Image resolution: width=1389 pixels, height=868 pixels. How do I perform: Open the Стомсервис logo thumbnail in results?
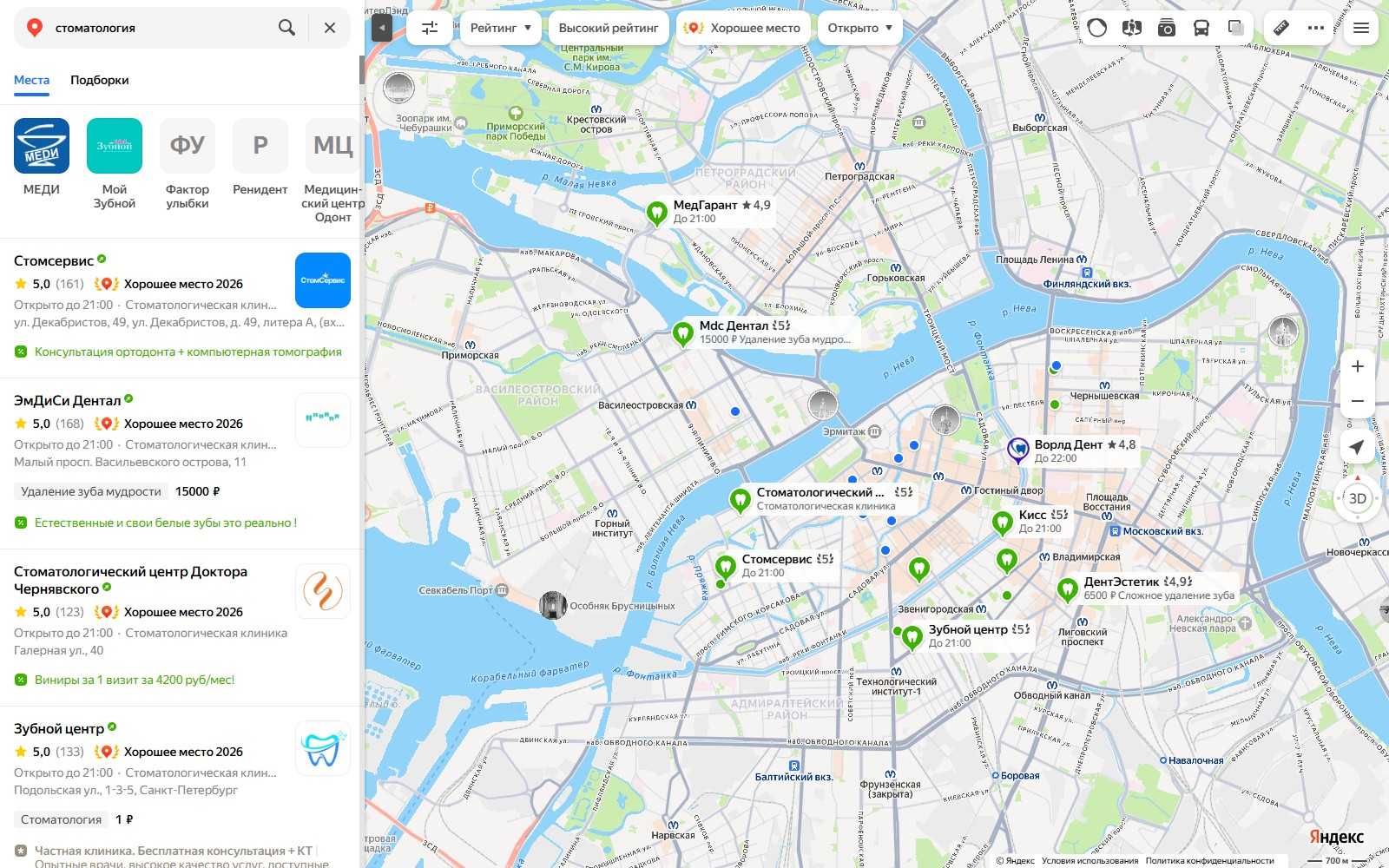pos(323,280)
